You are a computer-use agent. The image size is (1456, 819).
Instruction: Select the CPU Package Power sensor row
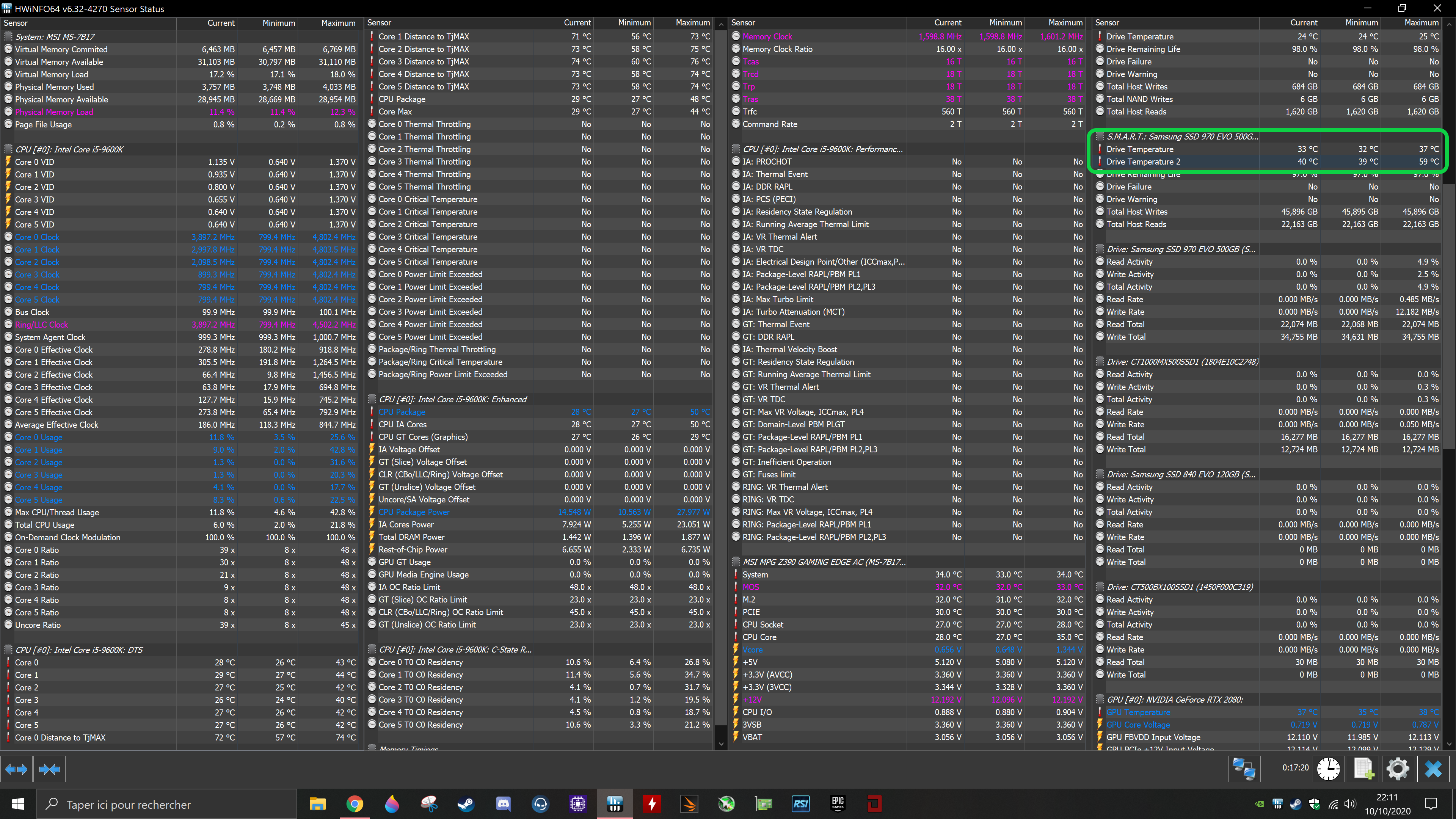point(414,512)
